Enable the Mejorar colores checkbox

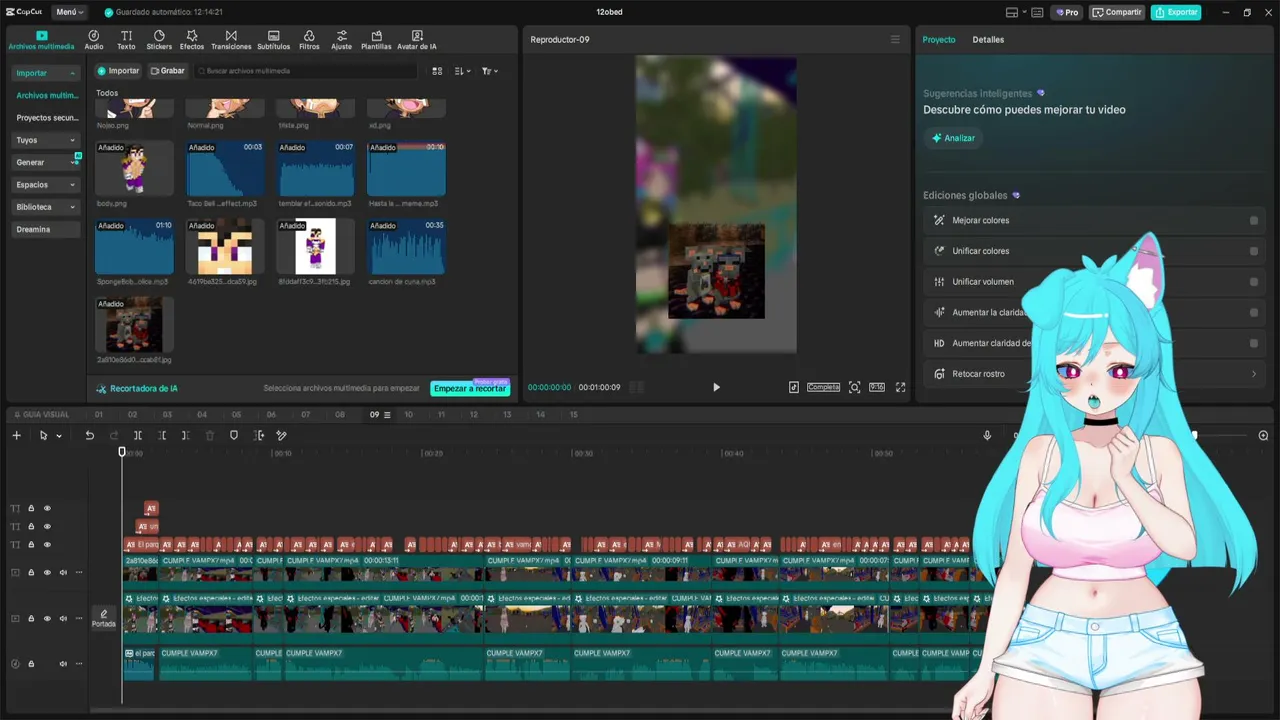click(x=1254, y=220)
